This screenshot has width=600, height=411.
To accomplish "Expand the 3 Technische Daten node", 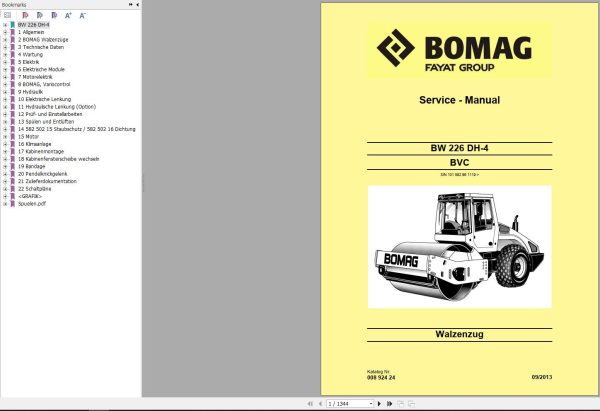I will coord(5,47).
